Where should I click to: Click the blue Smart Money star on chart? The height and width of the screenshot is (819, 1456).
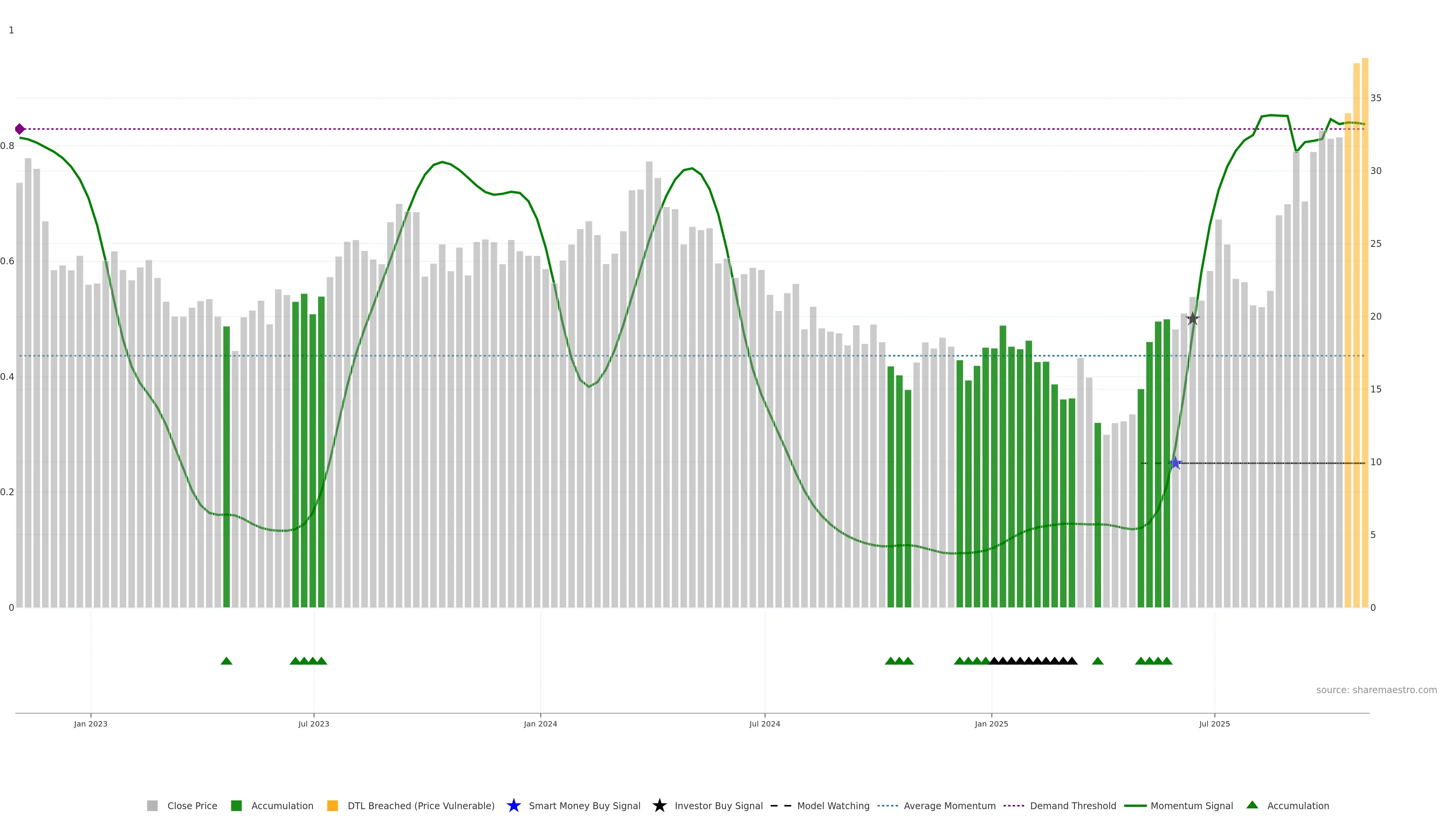1175,463
